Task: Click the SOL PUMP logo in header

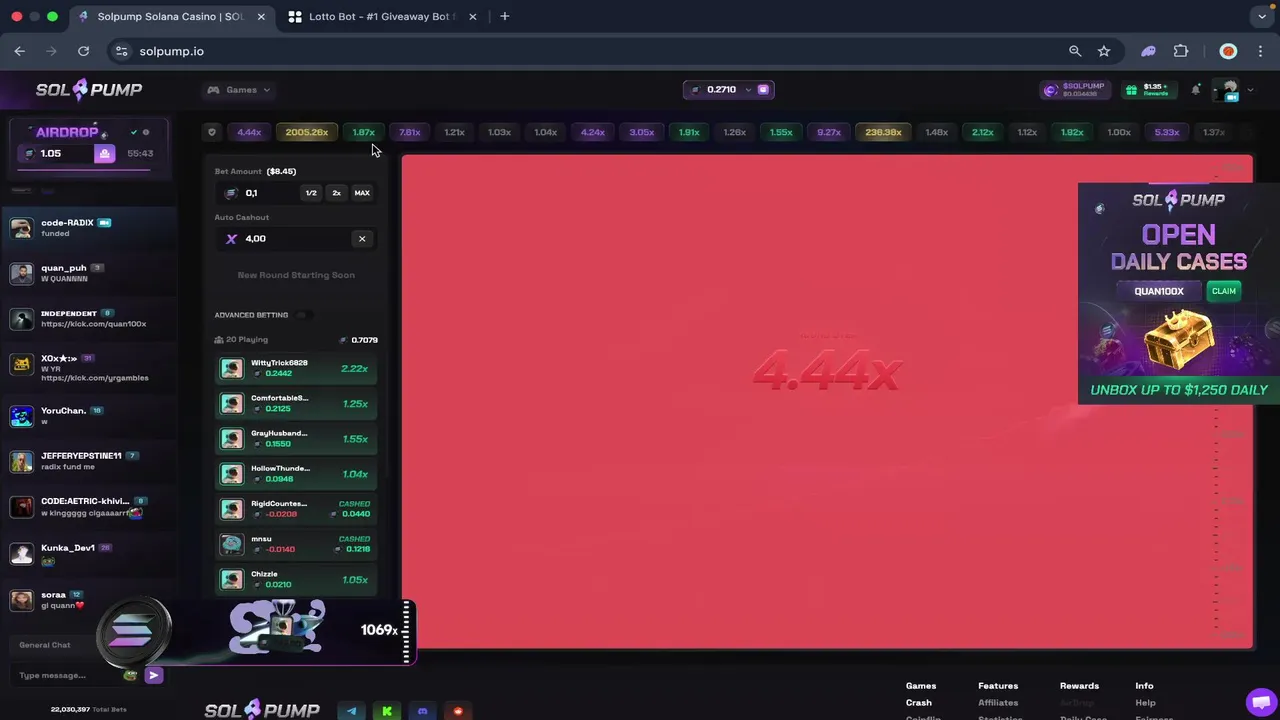Action: (x=89, y=90)
